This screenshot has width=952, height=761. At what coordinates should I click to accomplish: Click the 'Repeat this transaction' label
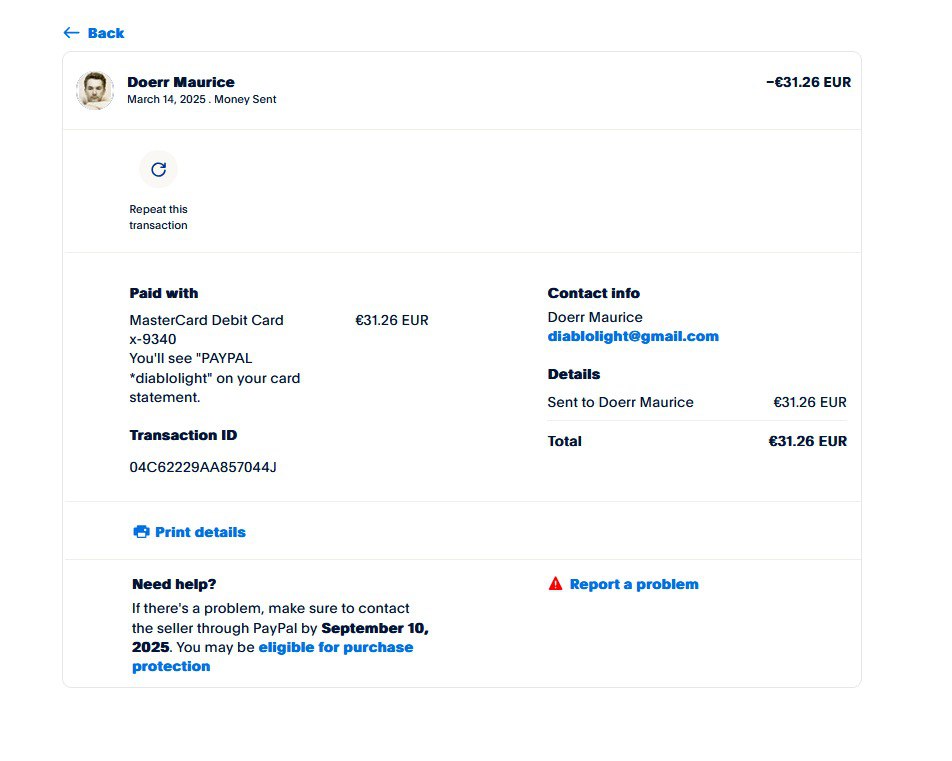(x=158, y=217)
